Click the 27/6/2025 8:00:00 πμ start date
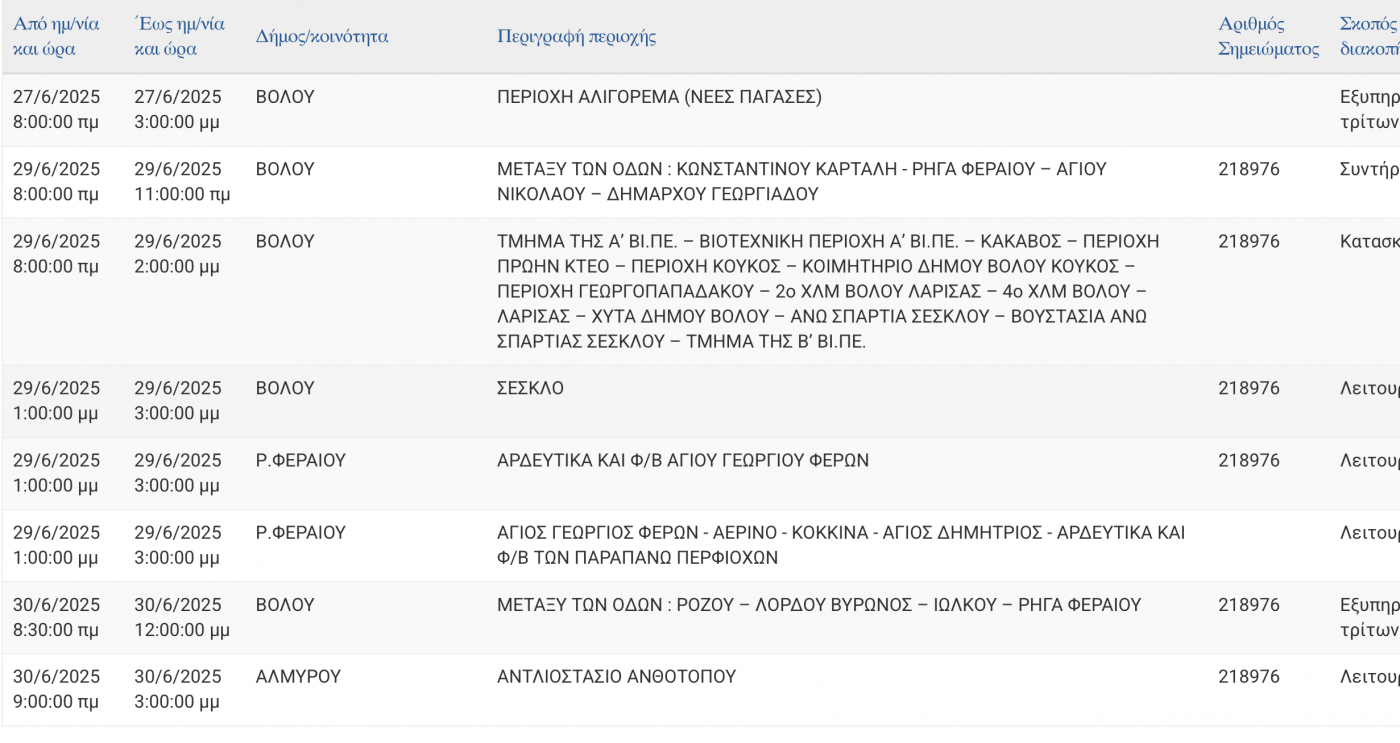1400x743 pixels. (x=56, y=110)
